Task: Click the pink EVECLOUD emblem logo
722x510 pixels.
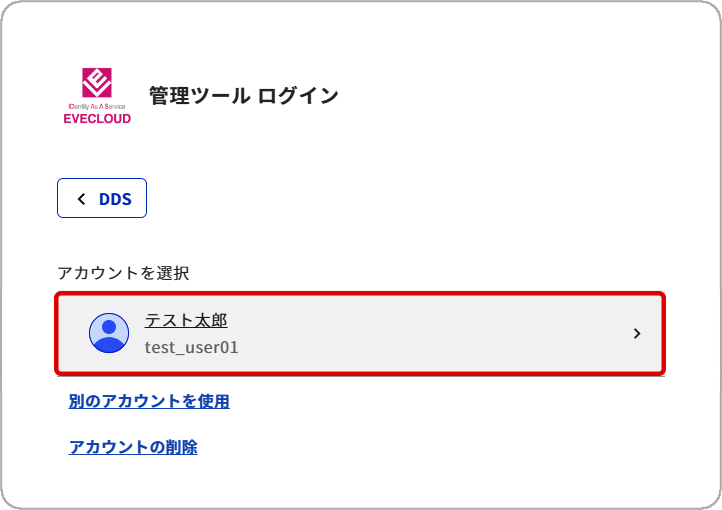Action: click(97, 82)
